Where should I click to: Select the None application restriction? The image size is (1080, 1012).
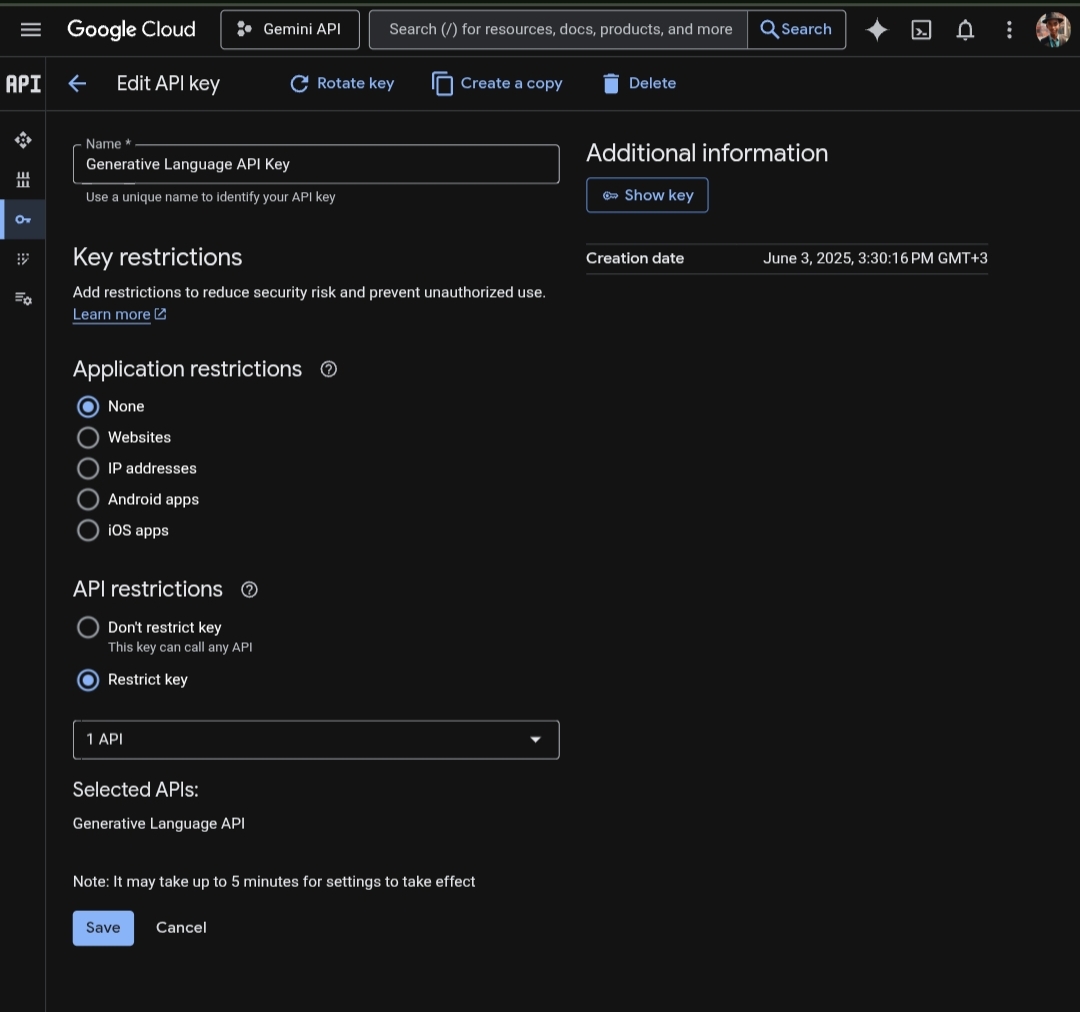point(88,406)
